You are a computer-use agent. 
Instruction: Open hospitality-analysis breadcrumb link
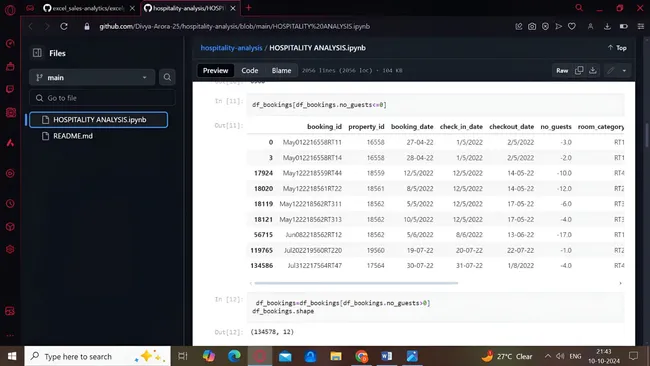[x=231, y=48]
